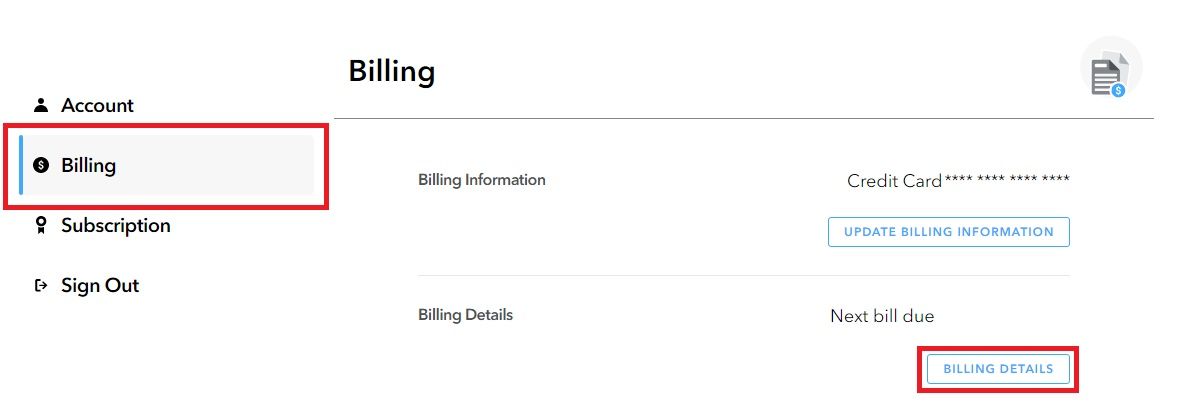Click the Next bill due text
Image resolution: width=1183 pixels, height=410 pixels.
point(882,316)
